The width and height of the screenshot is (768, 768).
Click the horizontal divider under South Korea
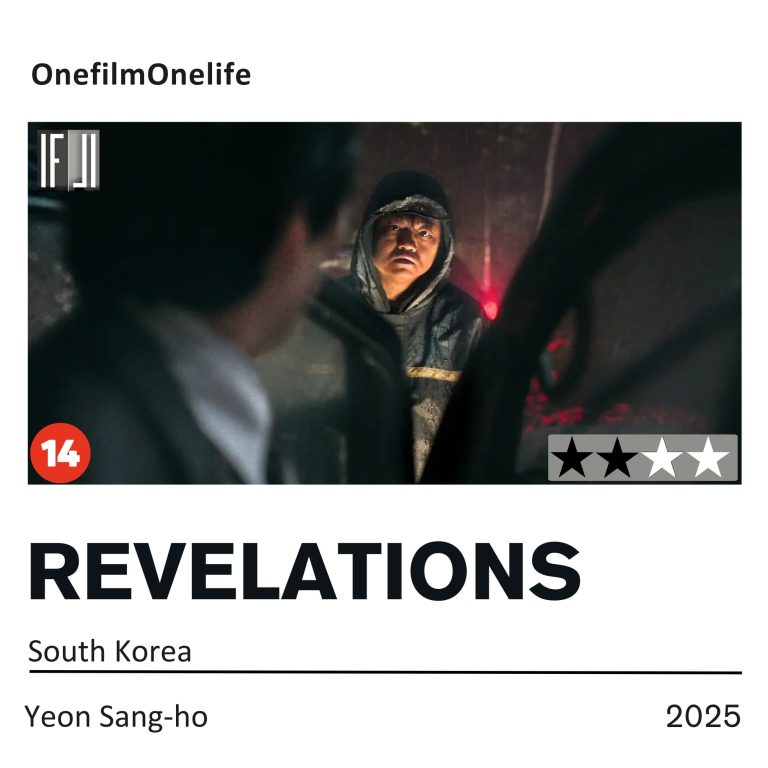(x=385, y=673)
